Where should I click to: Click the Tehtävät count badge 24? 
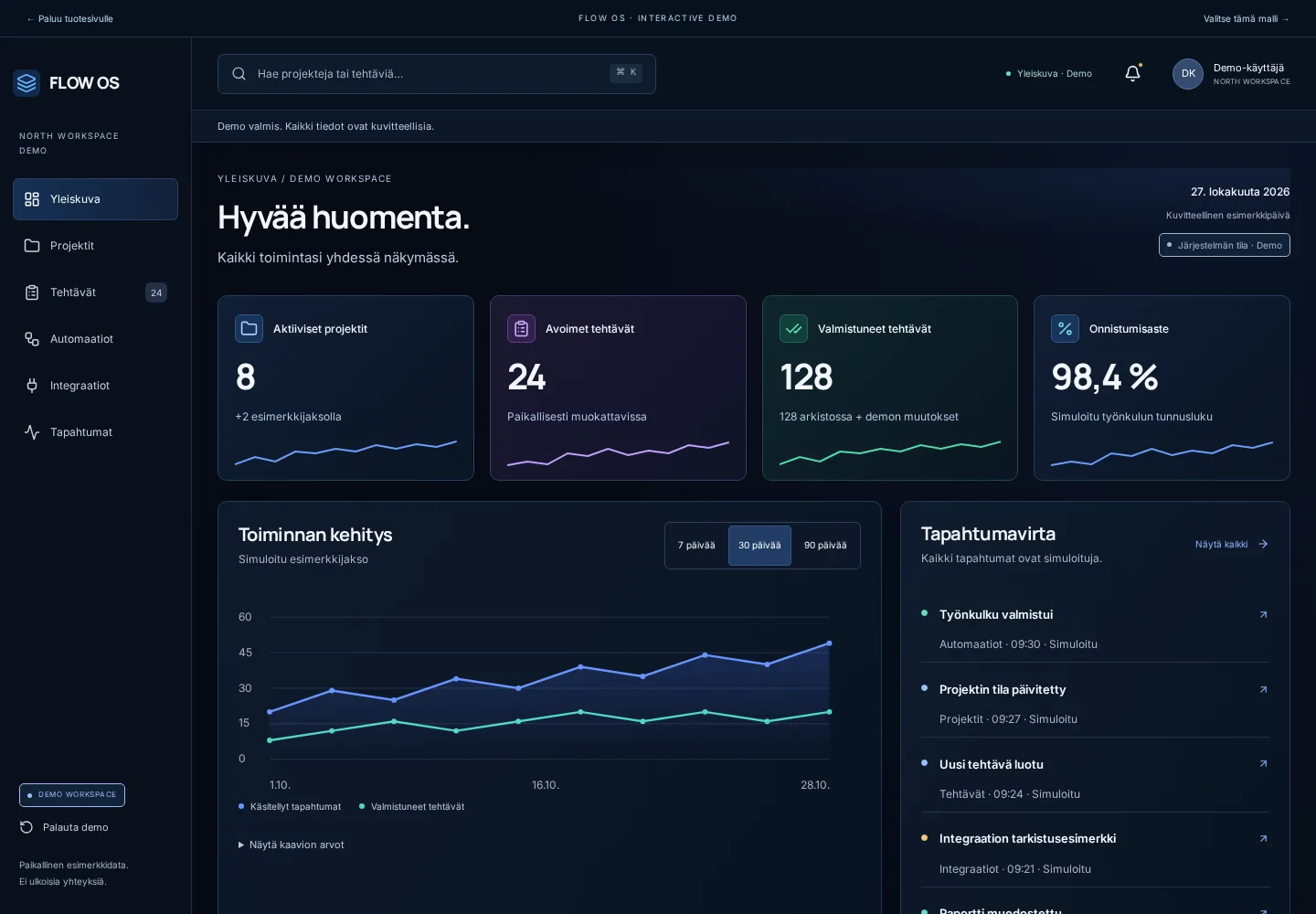coord(156,292)
